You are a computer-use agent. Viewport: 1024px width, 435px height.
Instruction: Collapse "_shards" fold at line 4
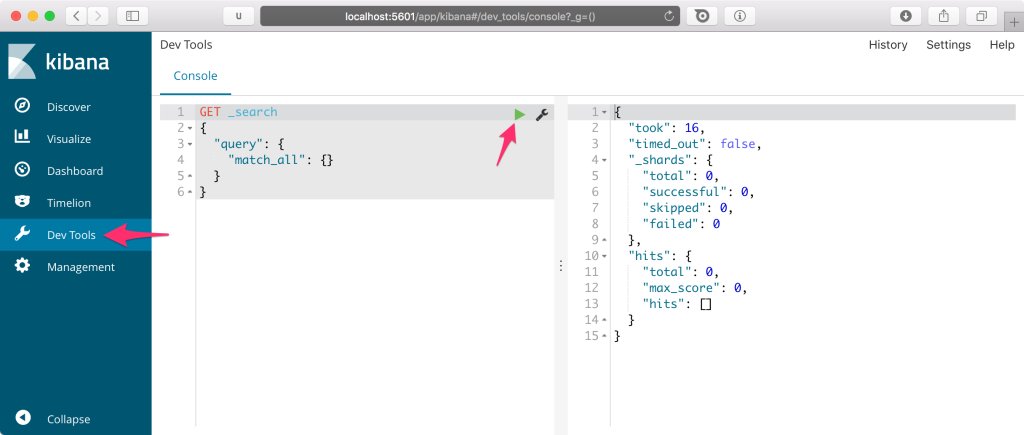click(604, 160)
